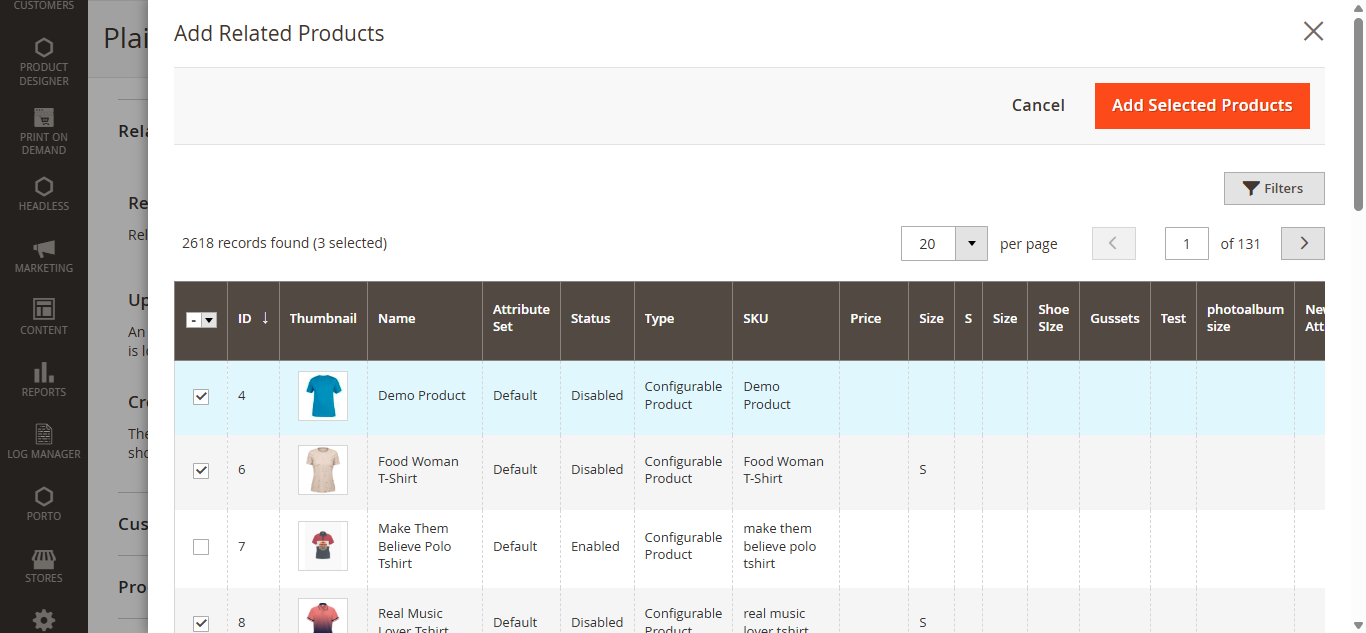Click the Add Selected Products button
The width and height of the screenshot is (1366, 633).
tap(1201, 106)
